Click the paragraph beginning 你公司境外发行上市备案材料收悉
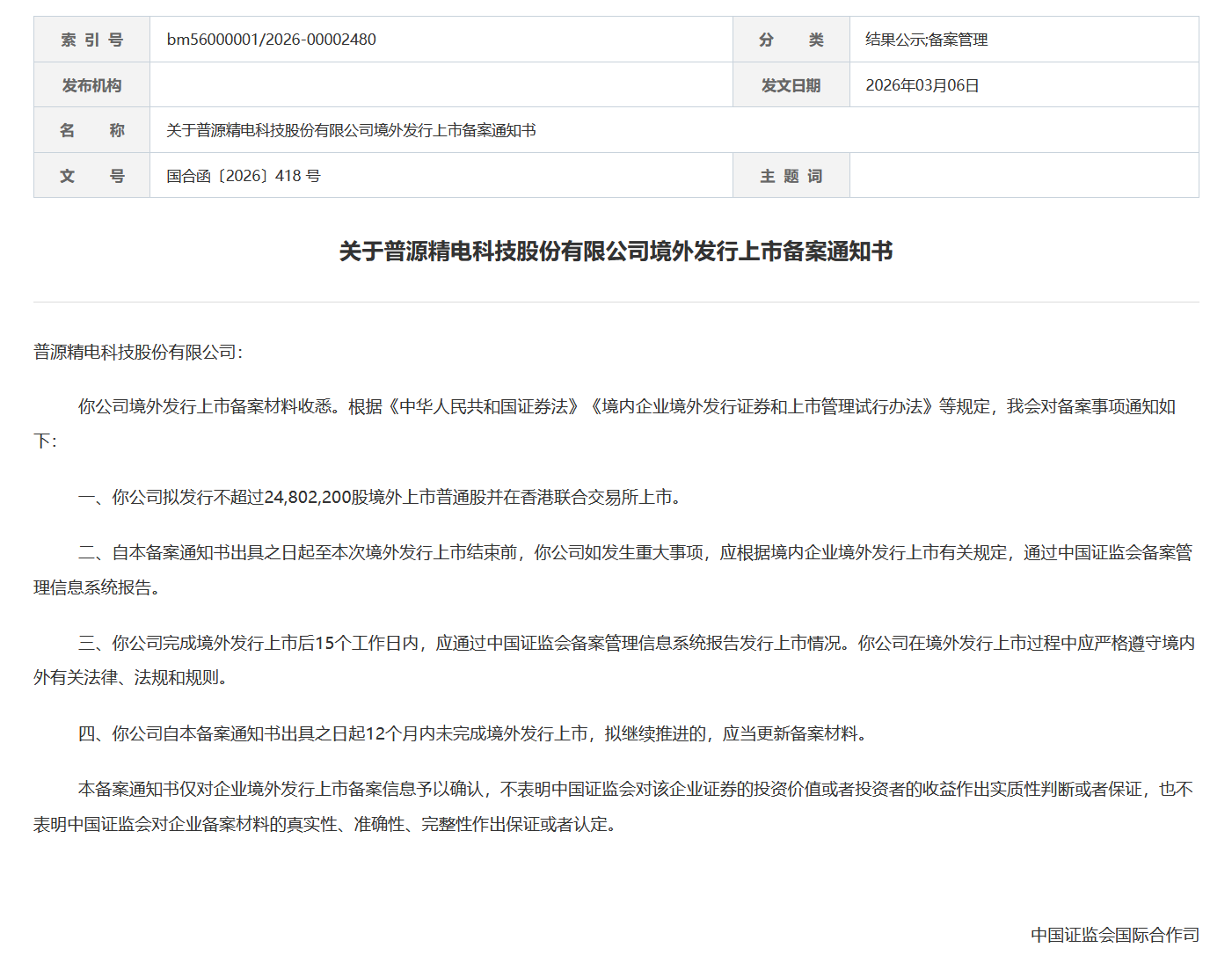Image resolution: width=1232 pixels, height=955 pixels. click(x=616, y=424)
